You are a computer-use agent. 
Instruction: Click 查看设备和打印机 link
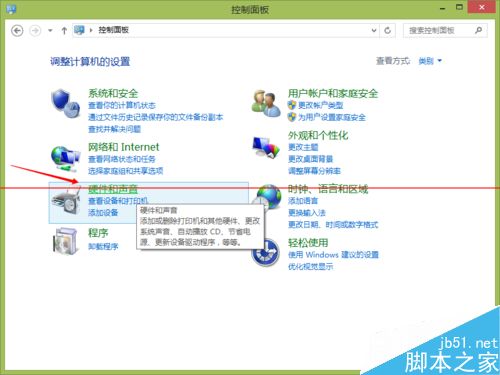(x=118, y=201)
